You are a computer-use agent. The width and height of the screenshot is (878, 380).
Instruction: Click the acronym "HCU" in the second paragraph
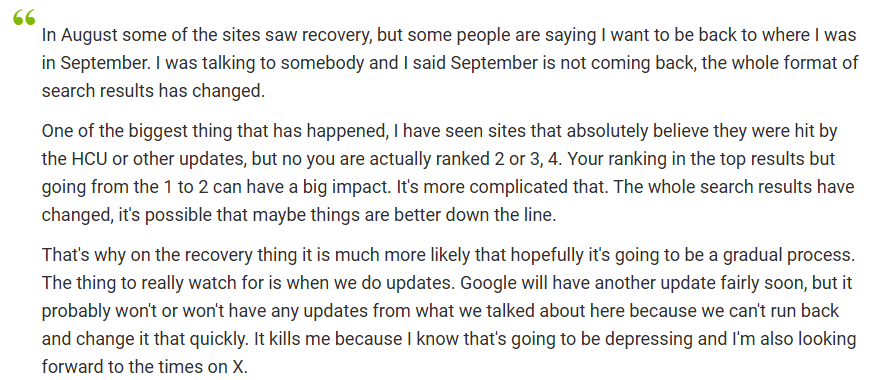pyautogui.click(x=86, y=159)
